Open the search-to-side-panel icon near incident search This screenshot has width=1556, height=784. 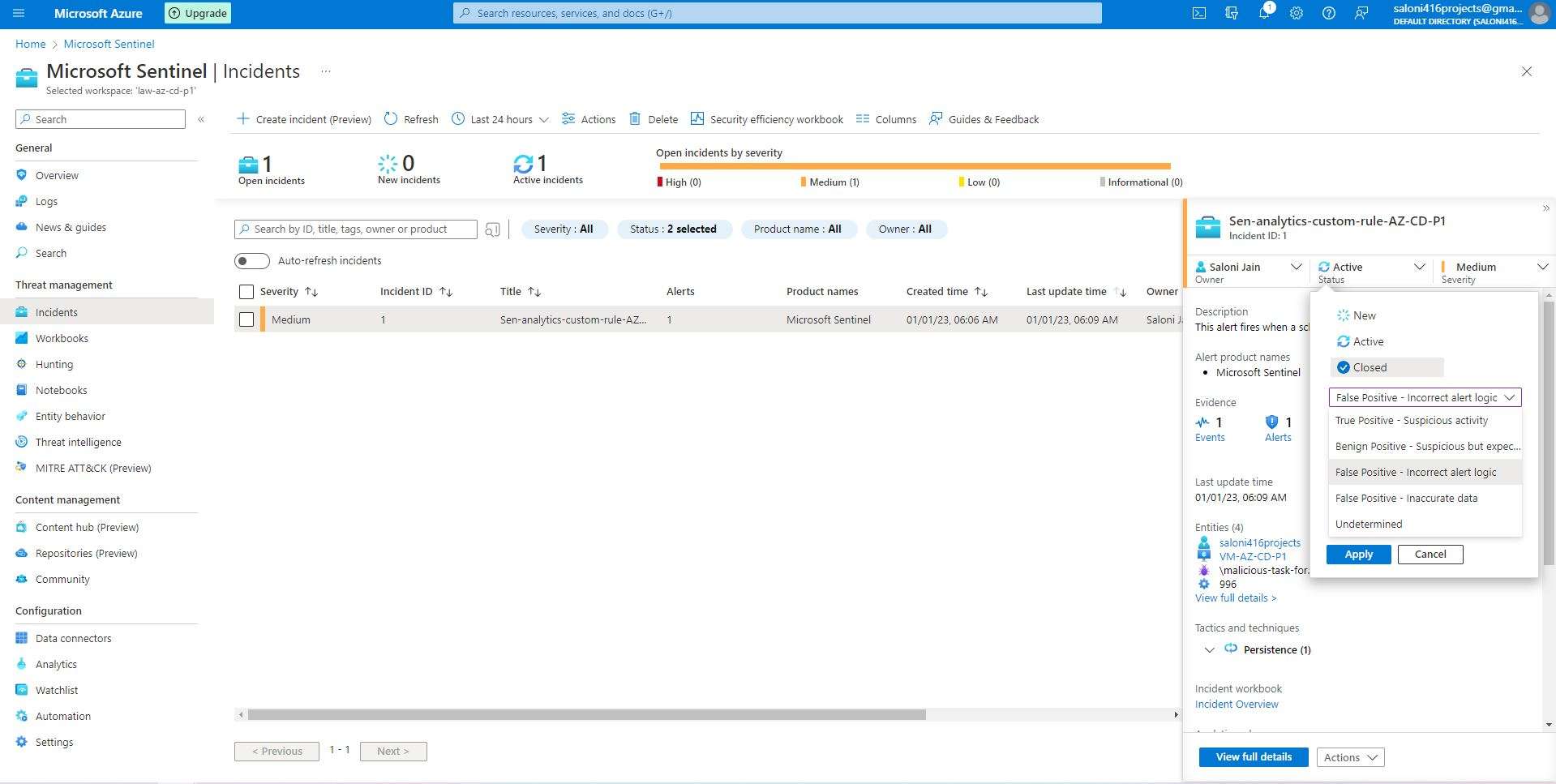pos(493,229)
